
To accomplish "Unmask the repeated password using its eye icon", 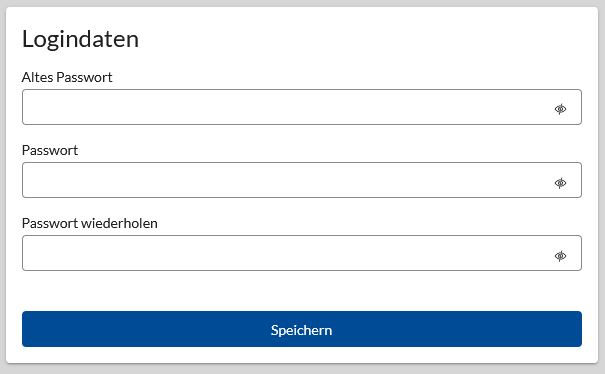I will [560, 256].
